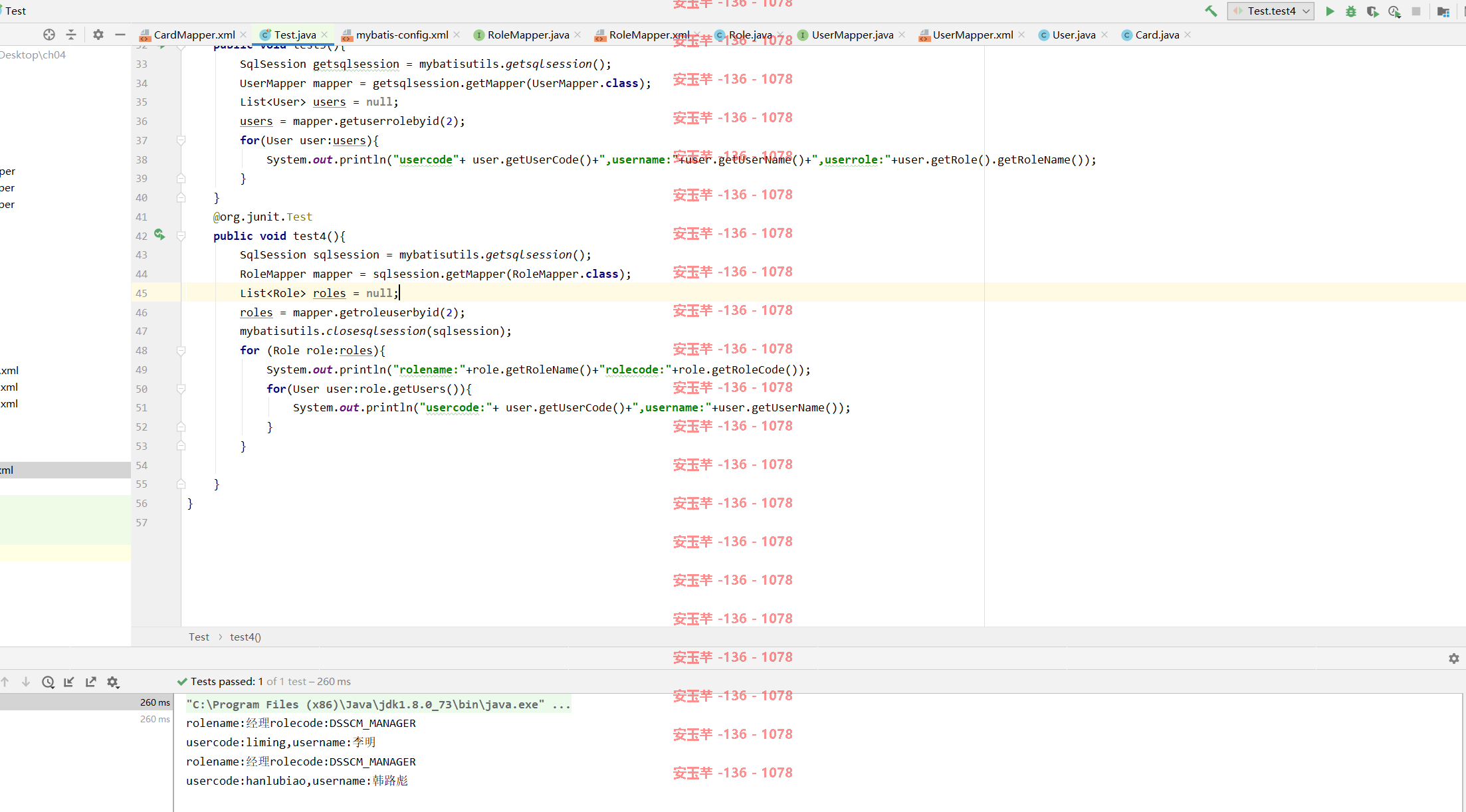
Task: Select the highlighted 260 ms test row
Action: [86, 702]
